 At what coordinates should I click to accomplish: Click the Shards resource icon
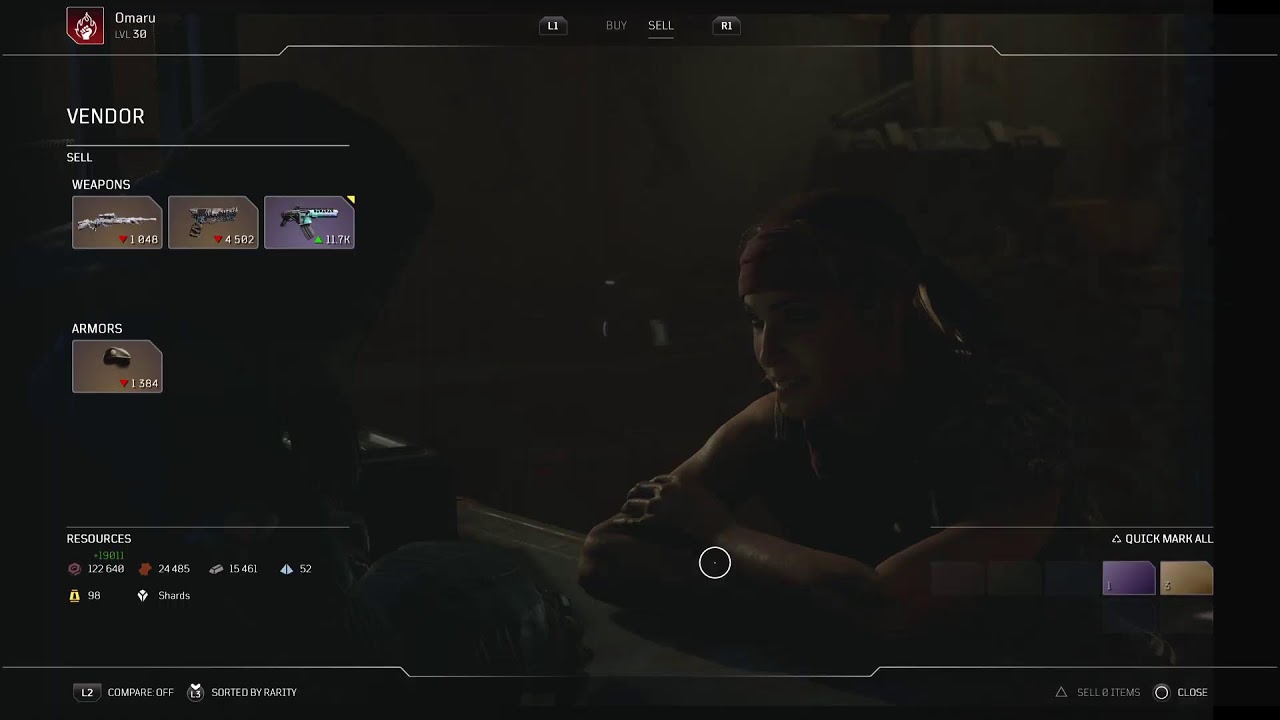point(143,596)
